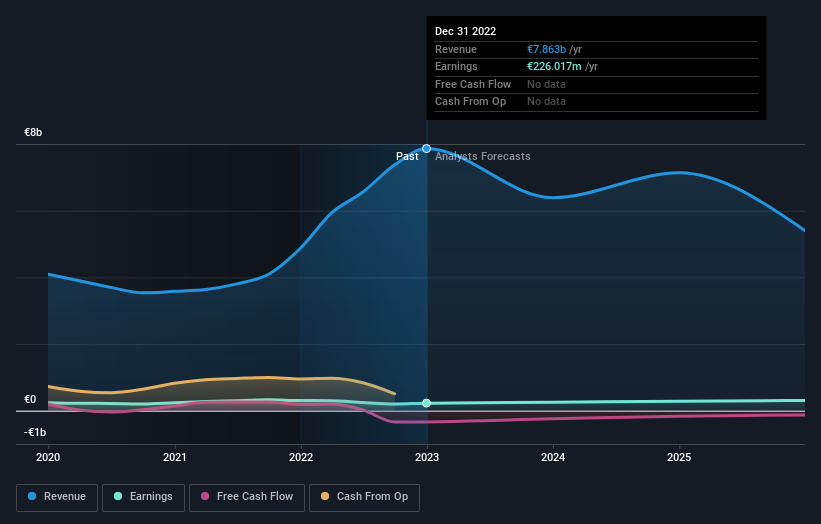Viewport: 821px width, 524px height.
Task: Click the 'Analysts Forecasts' label
Action: [x=483, y=156]
